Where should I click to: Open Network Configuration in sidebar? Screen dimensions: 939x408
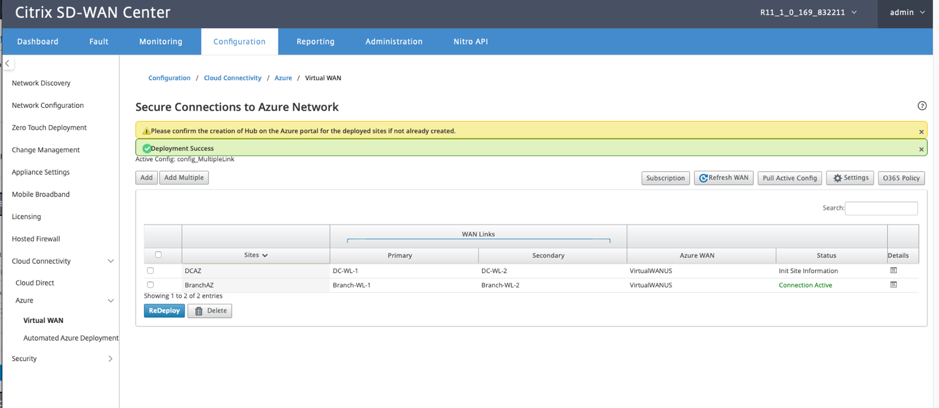tap(48, 105)
